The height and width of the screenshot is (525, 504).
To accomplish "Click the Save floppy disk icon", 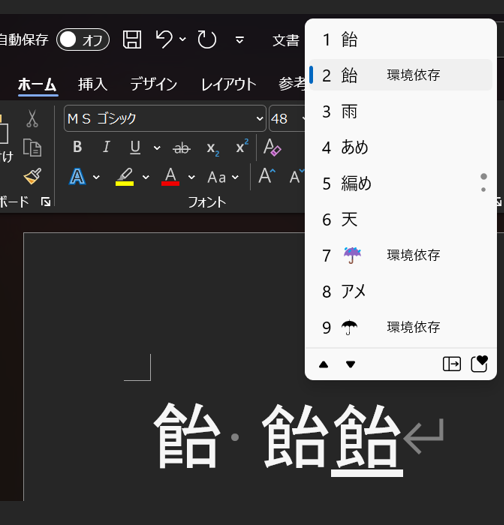I will click(x=132, y=40).
